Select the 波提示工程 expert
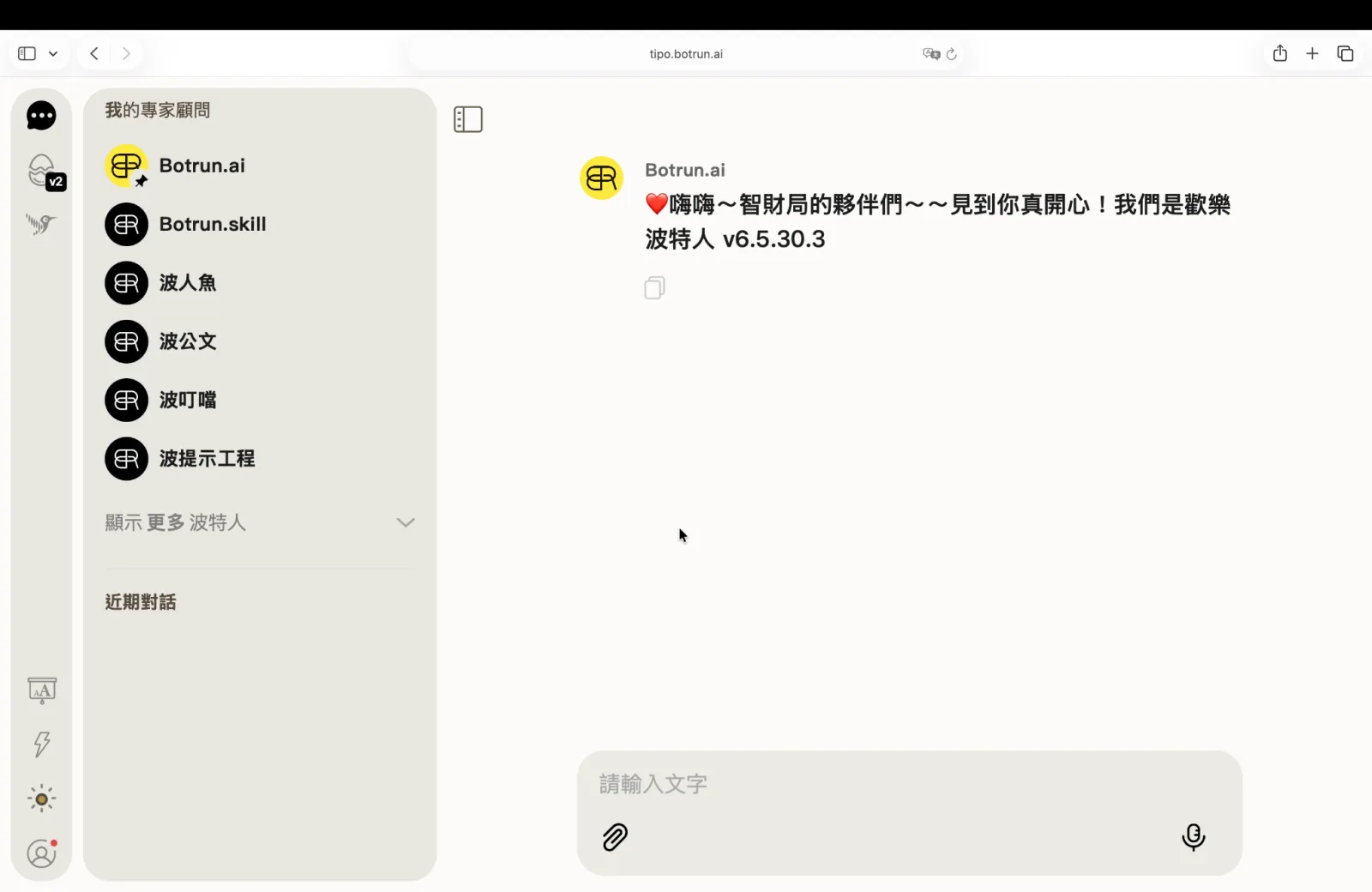 (259, 459)
